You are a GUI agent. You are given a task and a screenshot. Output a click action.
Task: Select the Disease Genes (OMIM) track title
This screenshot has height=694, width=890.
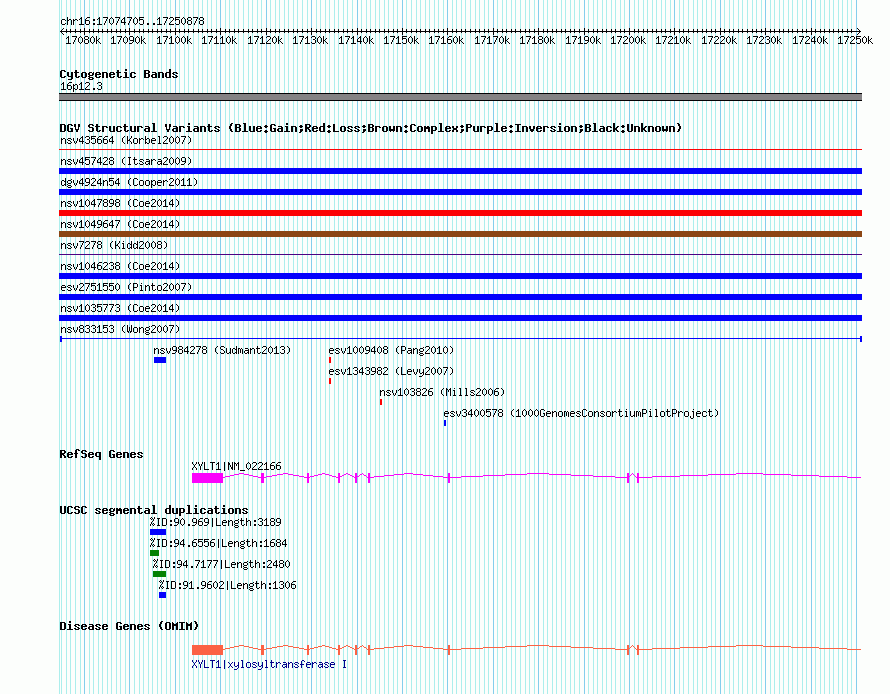click(x=129, y=626)
